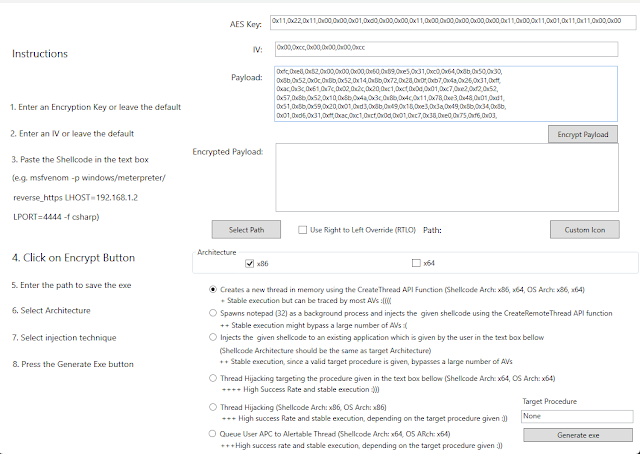Viewport: 640px width, 454px height.
Task: Select the CreateThread API Function radio option
Action: [x=213, y=289]
